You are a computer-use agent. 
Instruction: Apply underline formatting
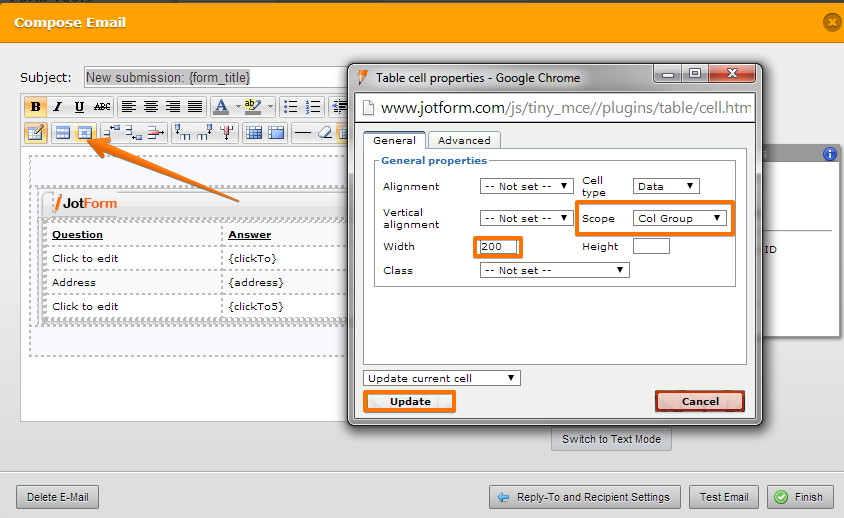79,107
